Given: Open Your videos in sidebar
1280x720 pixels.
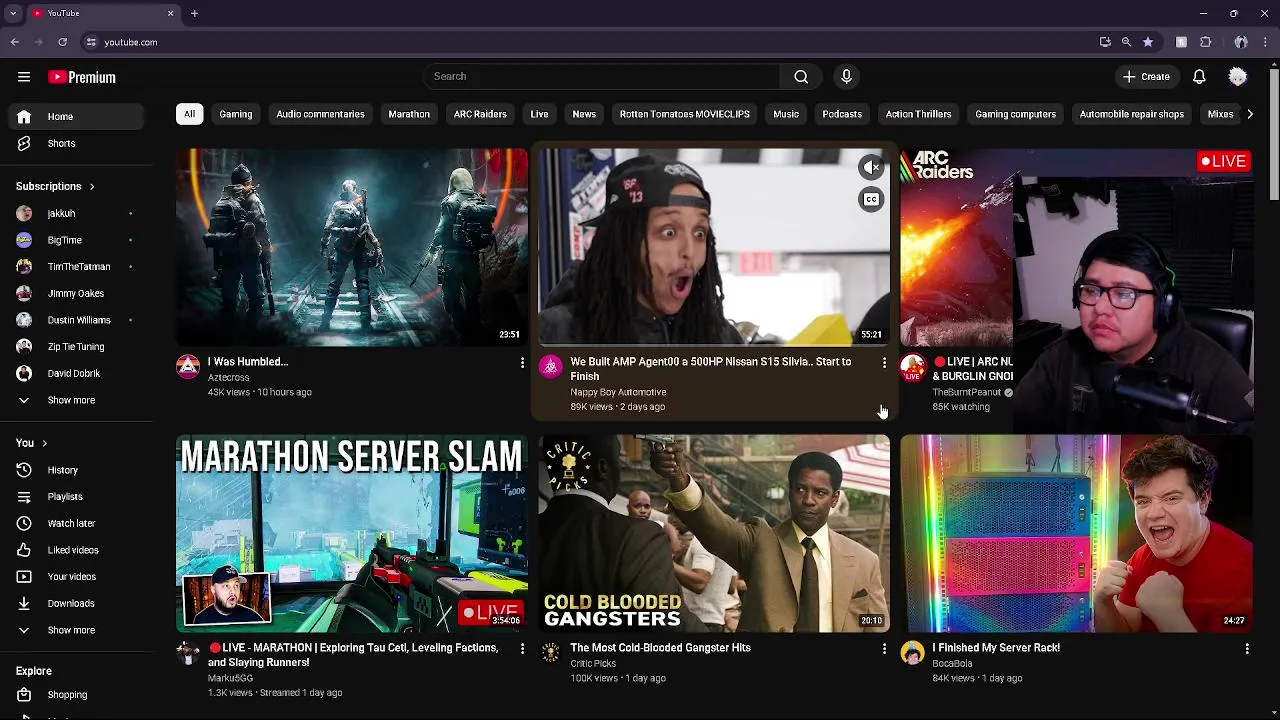Looking at the screenshot, I should tap(76, 577).
